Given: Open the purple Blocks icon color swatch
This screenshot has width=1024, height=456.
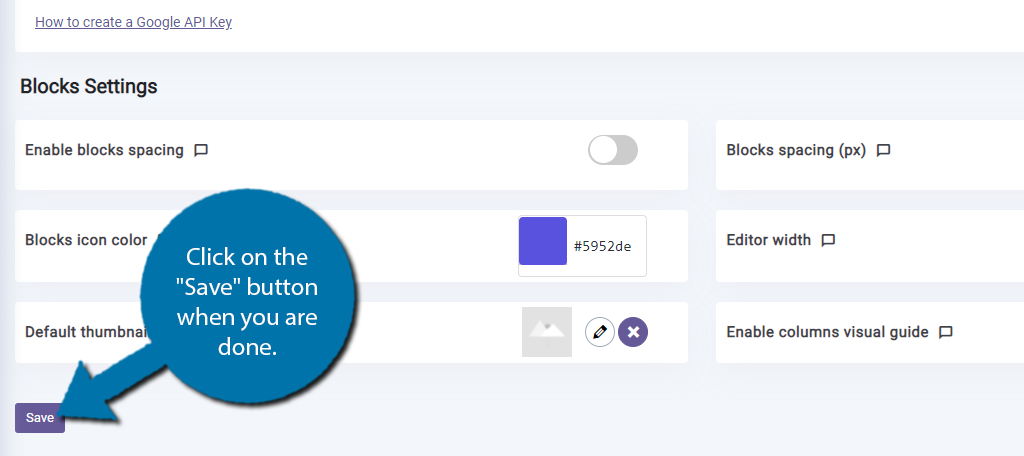Looking at the screenshot, I should coord(543,241).
